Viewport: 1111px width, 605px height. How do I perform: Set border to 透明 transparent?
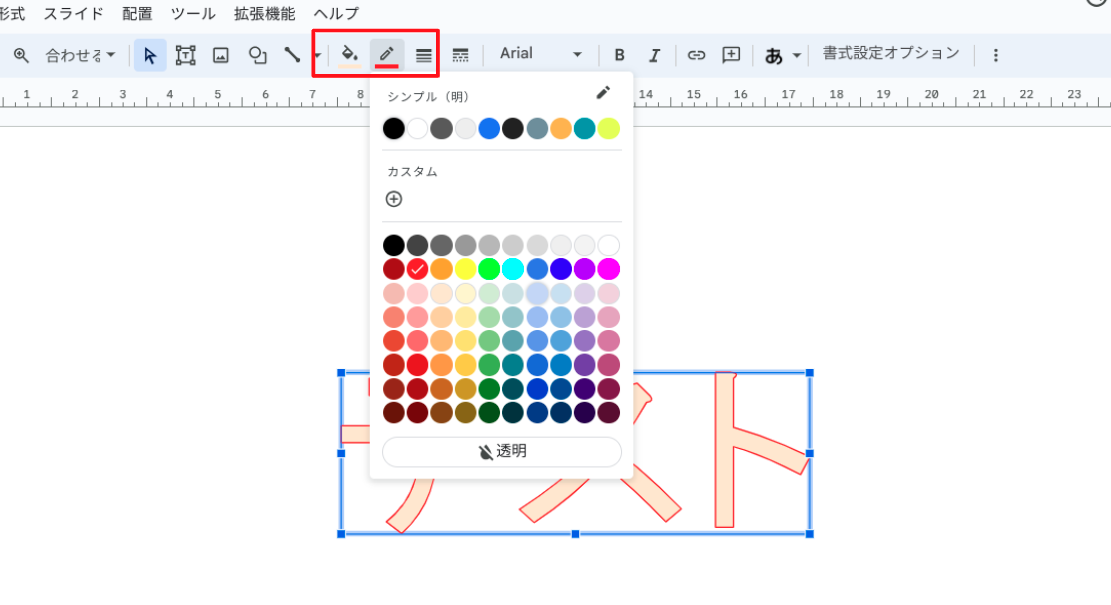click(502, 452)
